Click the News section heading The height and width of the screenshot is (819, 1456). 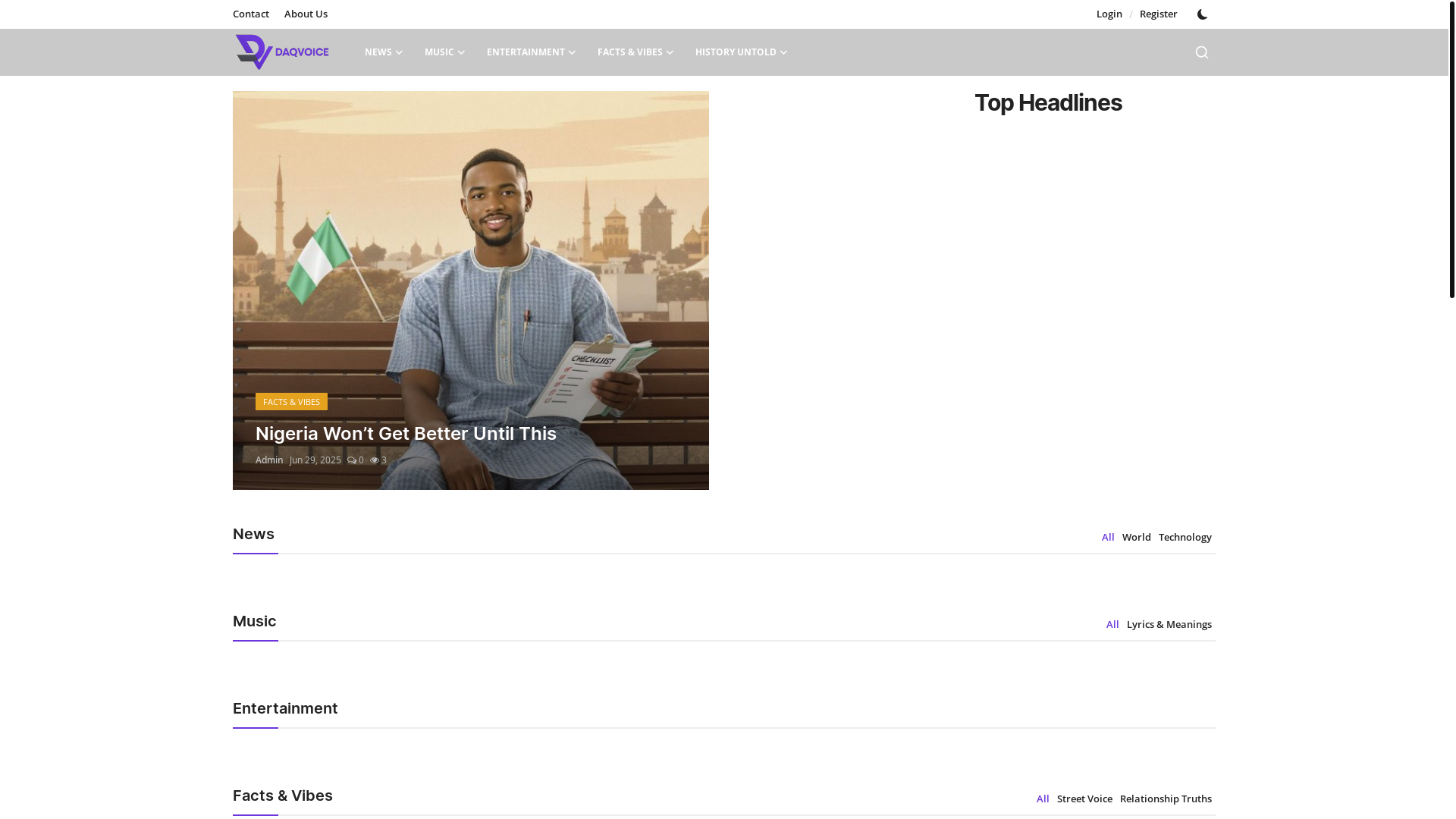pyautogui.click(x=253, y=534)
